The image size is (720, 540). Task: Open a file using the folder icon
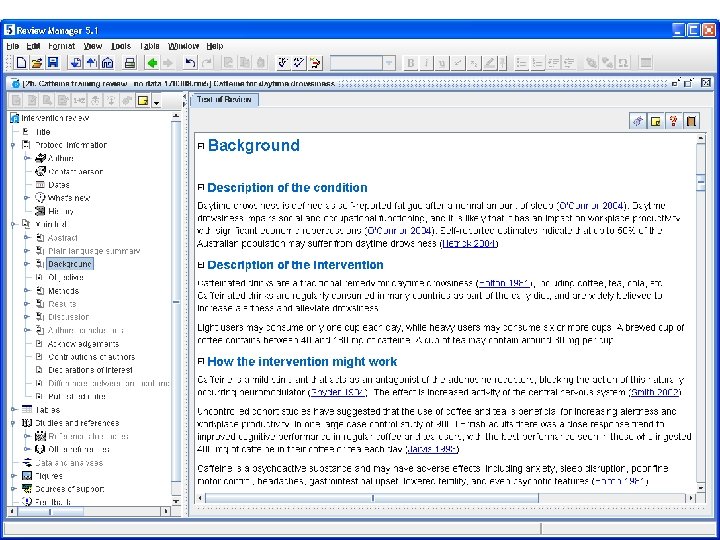37,63
